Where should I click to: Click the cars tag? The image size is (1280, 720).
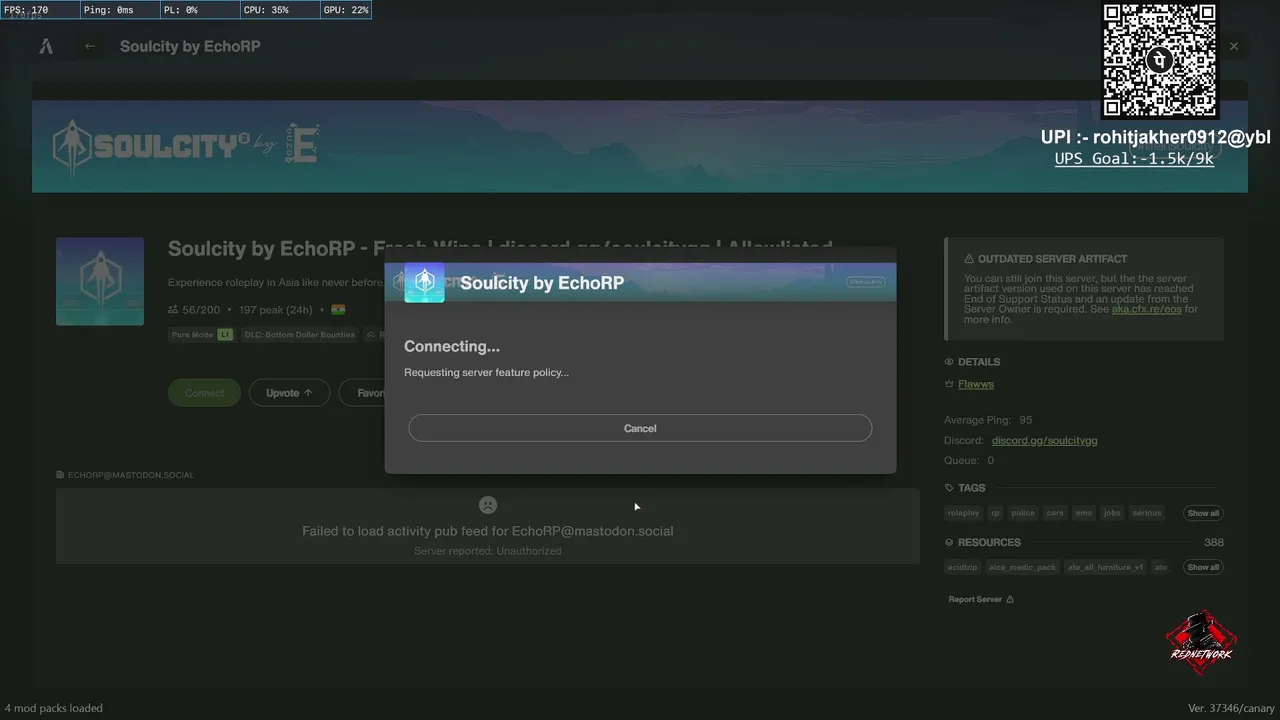[1055, 513]
